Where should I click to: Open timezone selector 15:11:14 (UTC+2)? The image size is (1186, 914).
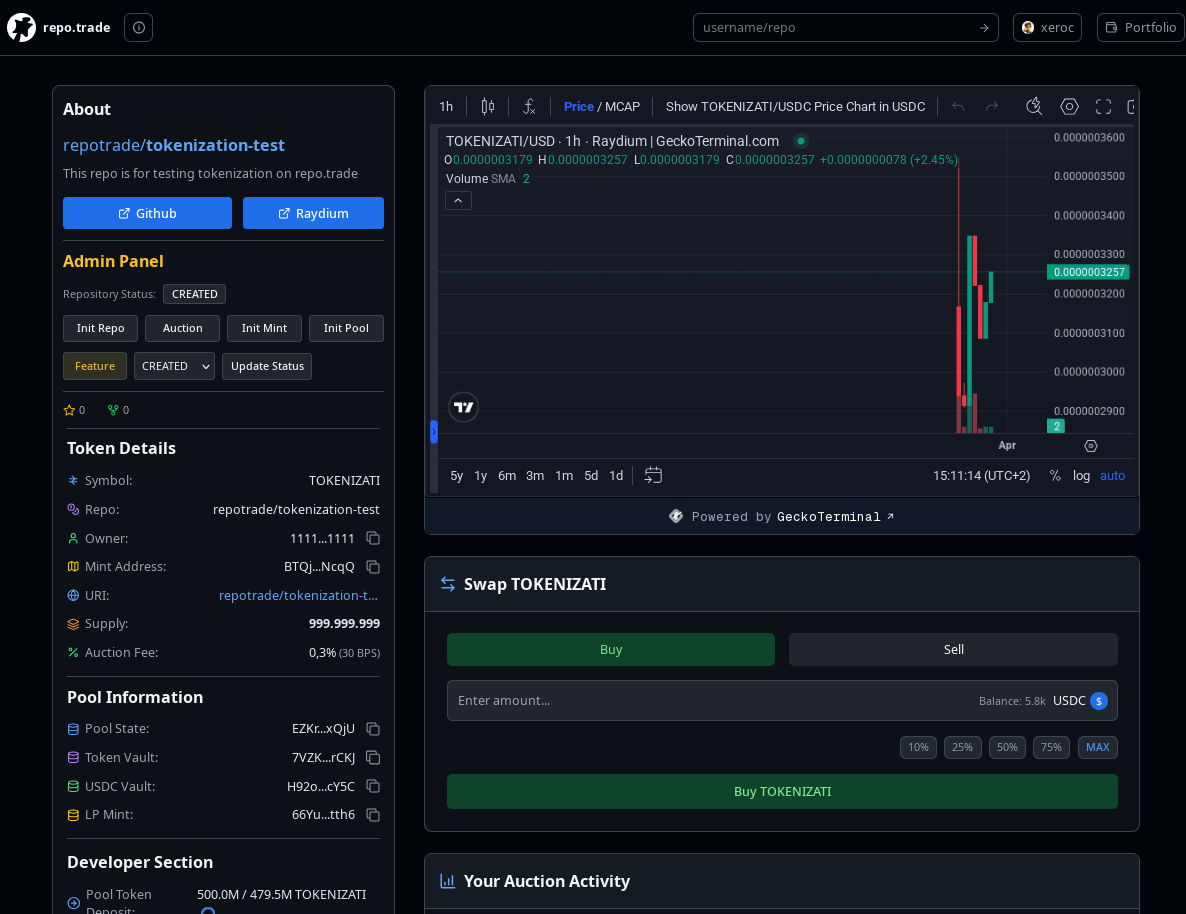click(981, 475)
